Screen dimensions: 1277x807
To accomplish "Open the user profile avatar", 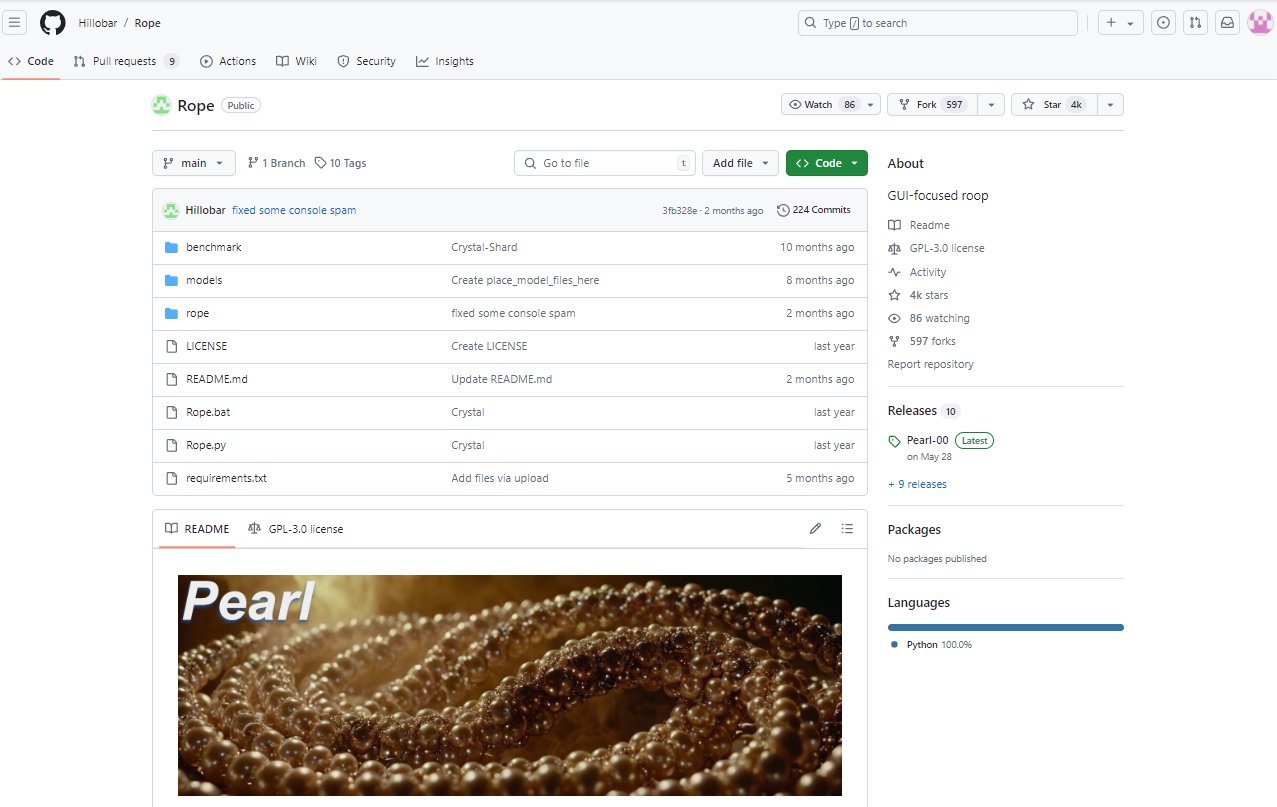I will (1259, 23).
